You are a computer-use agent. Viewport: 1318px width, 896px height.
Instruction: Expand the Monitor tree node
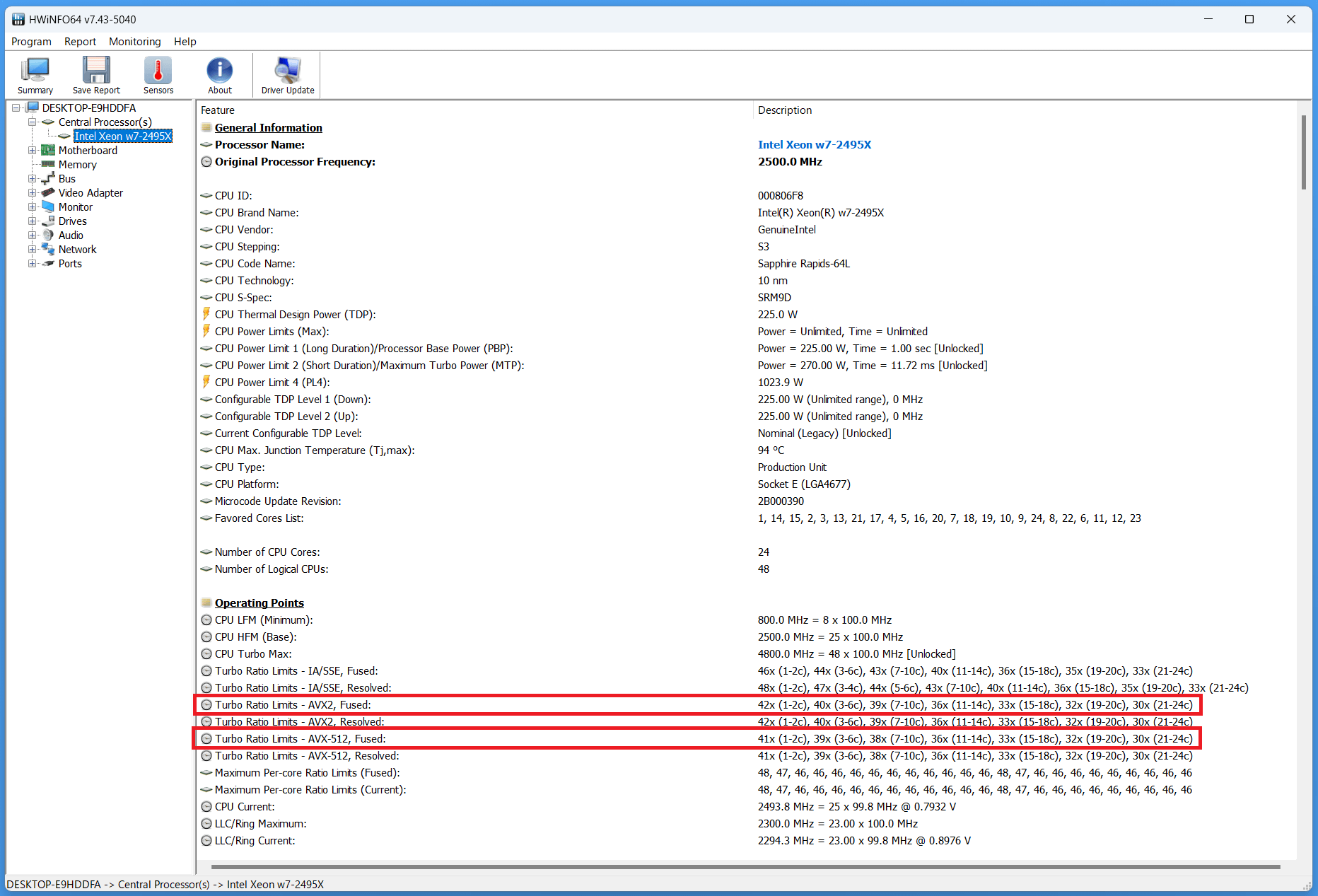[x=32, y=207]
